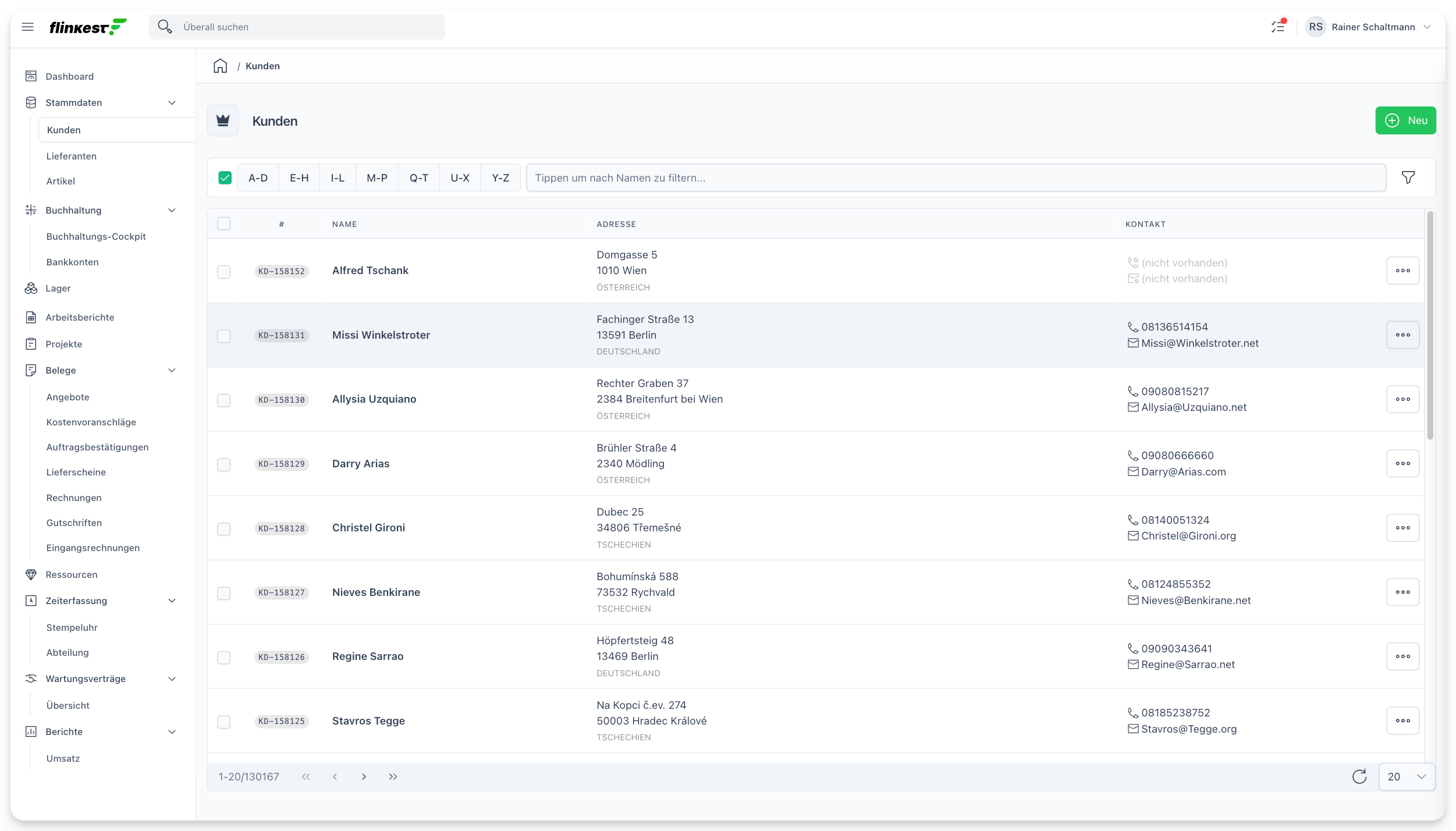Filter customers by U-X
Screen dimensions: 1456x831
pos(460,177)
